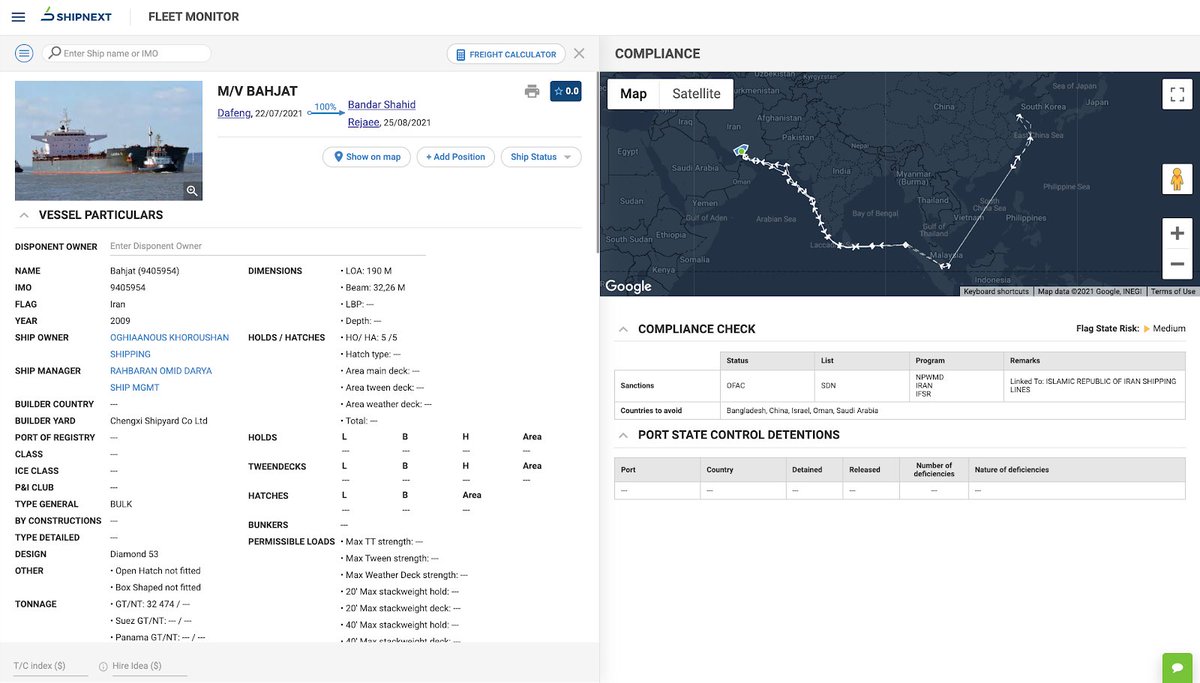
Task: Click the star rating 0.0 badge
Action: (x=566, y=91)
